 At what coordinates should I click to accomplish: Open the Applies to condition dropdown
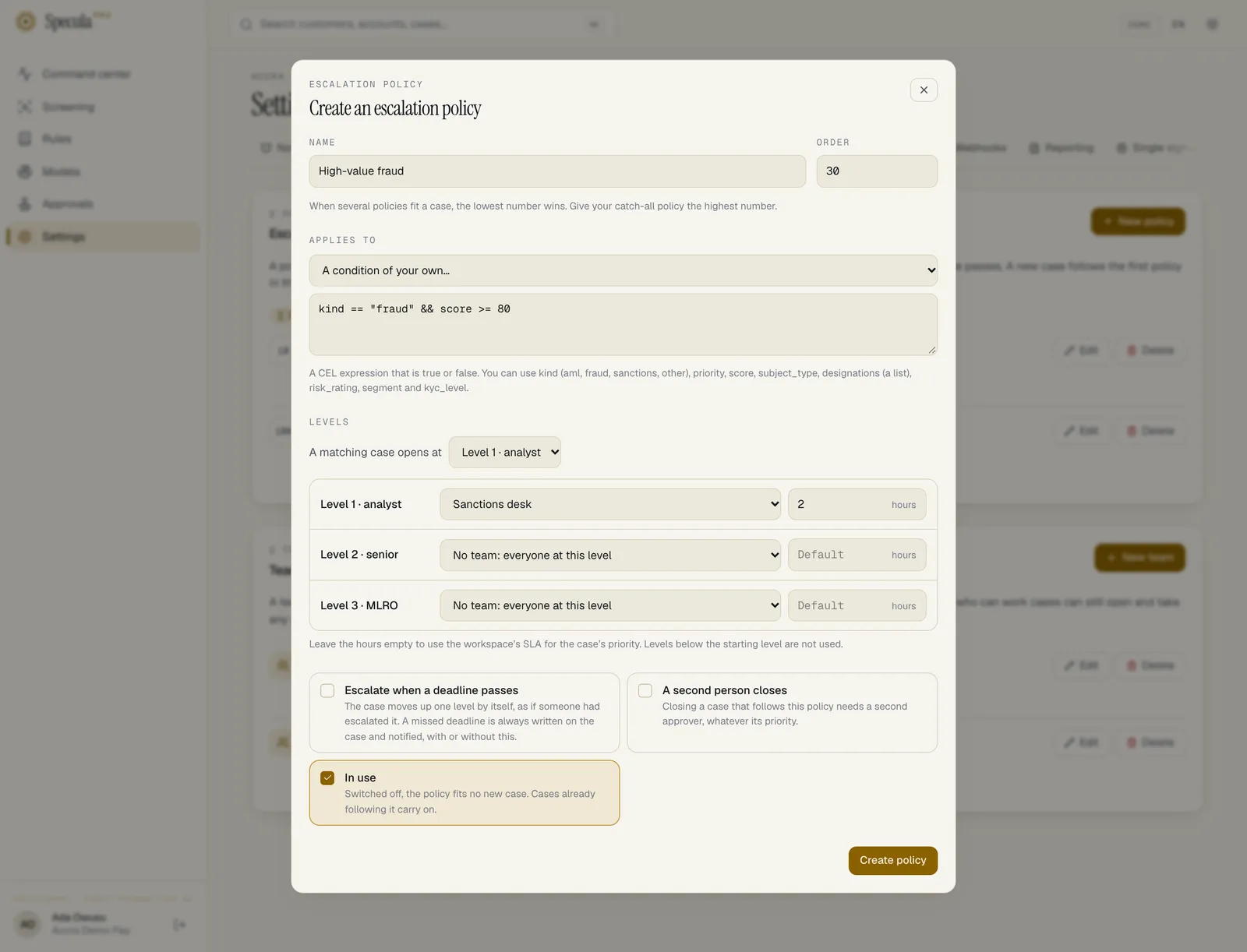coord(623,270)
